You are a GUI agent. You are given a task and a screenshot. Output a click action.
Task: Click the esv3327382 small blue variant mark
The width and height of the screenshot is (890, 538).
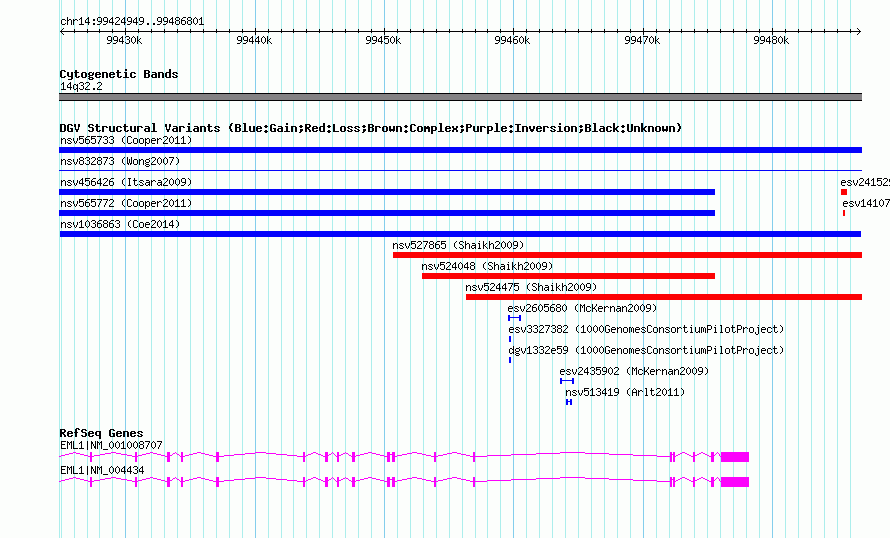pos(510,339)
